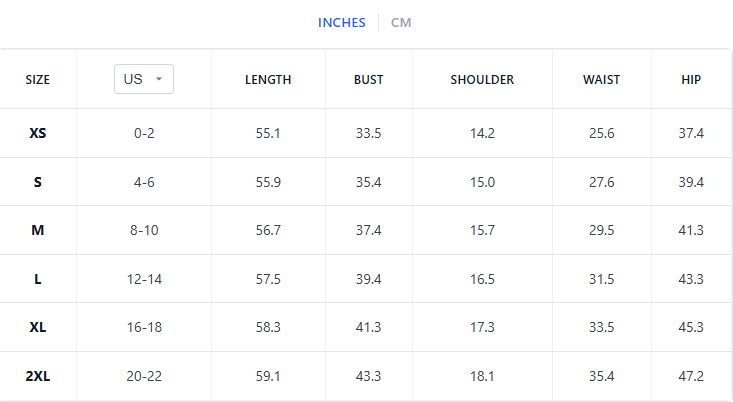Click the WAIST column header
This screenshot has width=733, height=402.
pos(601,79)
